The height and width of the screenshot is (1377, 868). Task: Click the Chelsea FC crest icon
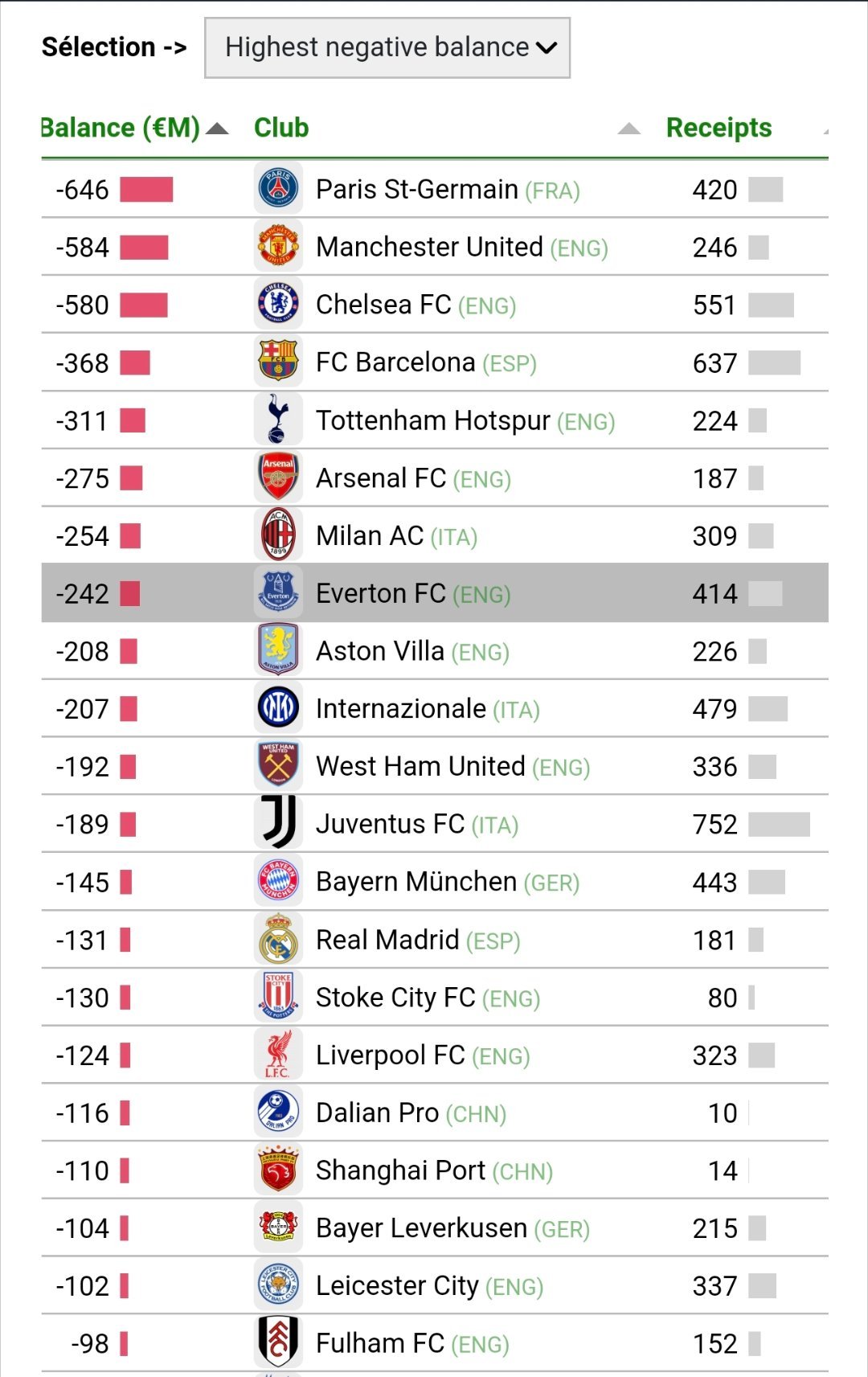[278, 304]
